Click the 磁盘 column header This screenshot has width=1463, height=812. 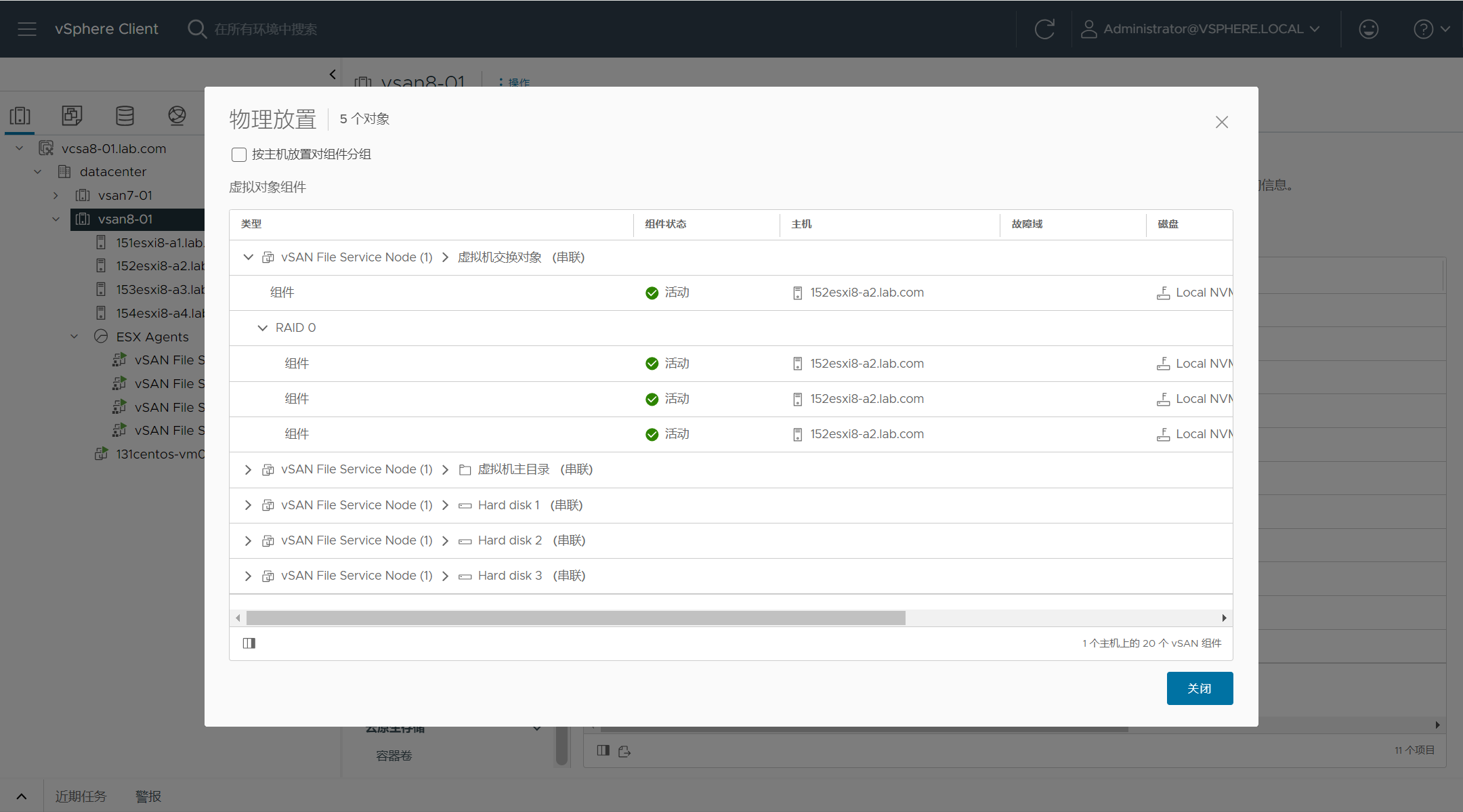pyautogui.click(x=1168, y=224)
